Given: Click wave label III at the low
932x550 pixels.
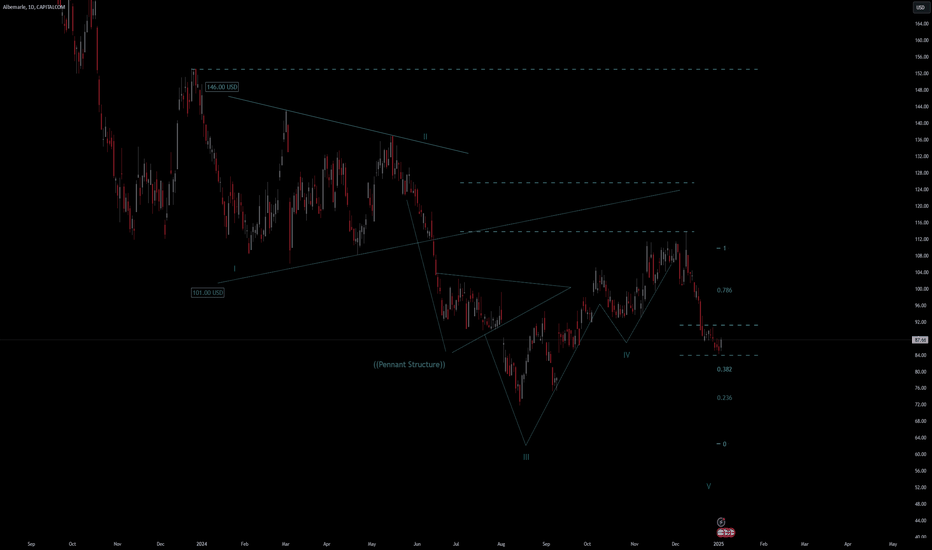Looking at the screenshot, I should tap(526, 457).
